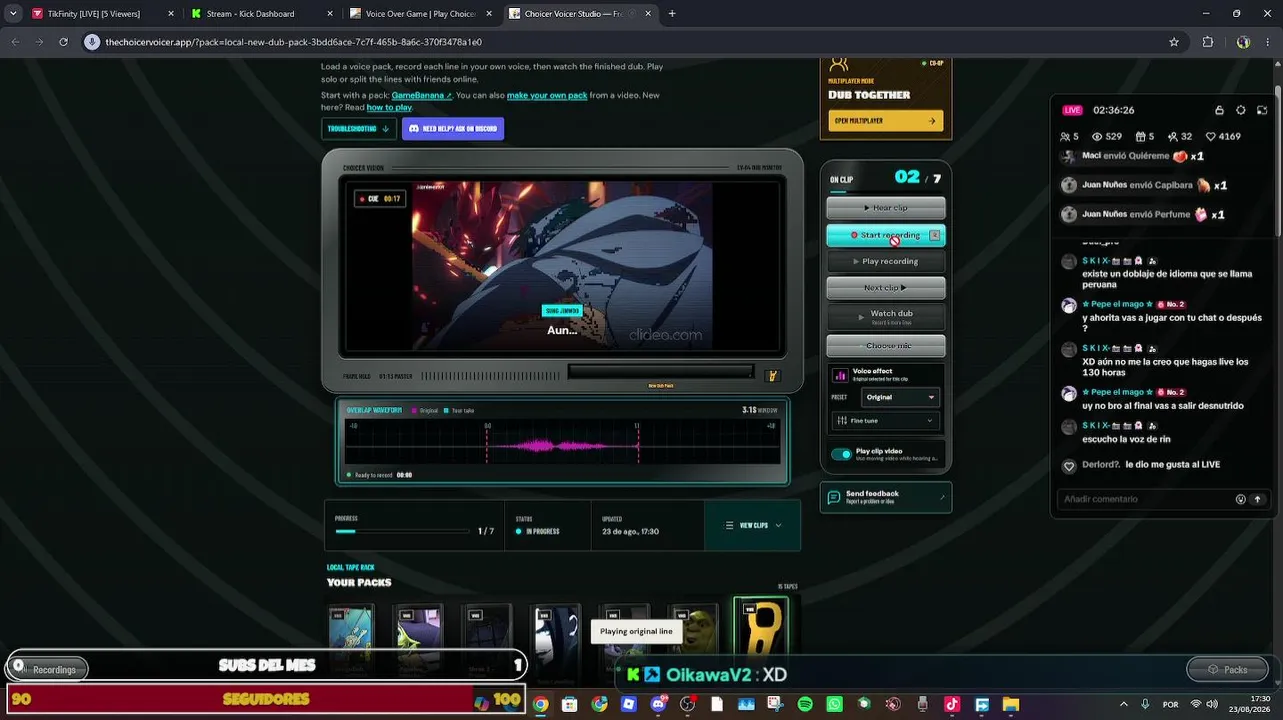Click the expand icon in live panel
Viewport: 1283px width, 720px height.
tap(1262, 110)
